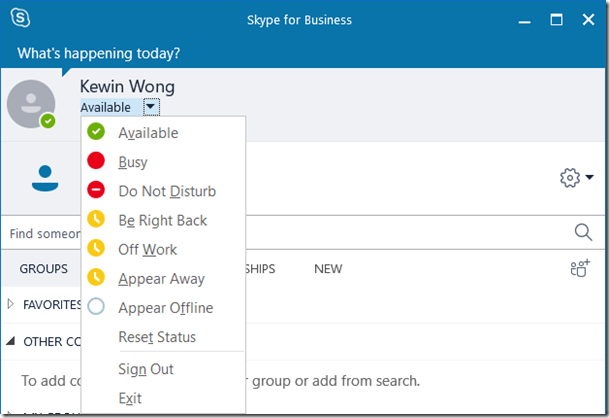Choose Do Not Disturb status
This screenshot has width=610, height=418.
(x=166, y=191)
